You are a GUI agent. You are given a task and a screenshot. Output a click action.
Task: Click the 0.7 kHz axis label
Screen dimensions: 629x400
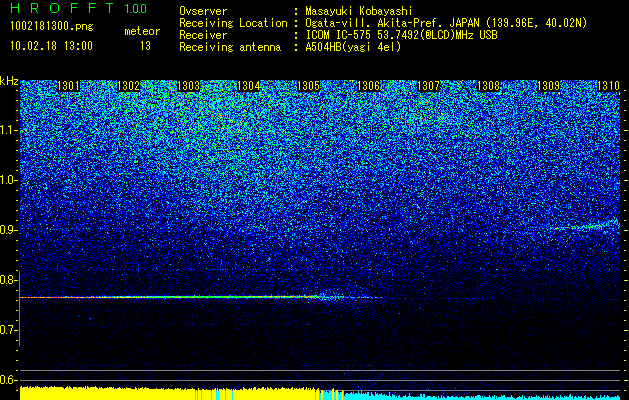point(8,330)
